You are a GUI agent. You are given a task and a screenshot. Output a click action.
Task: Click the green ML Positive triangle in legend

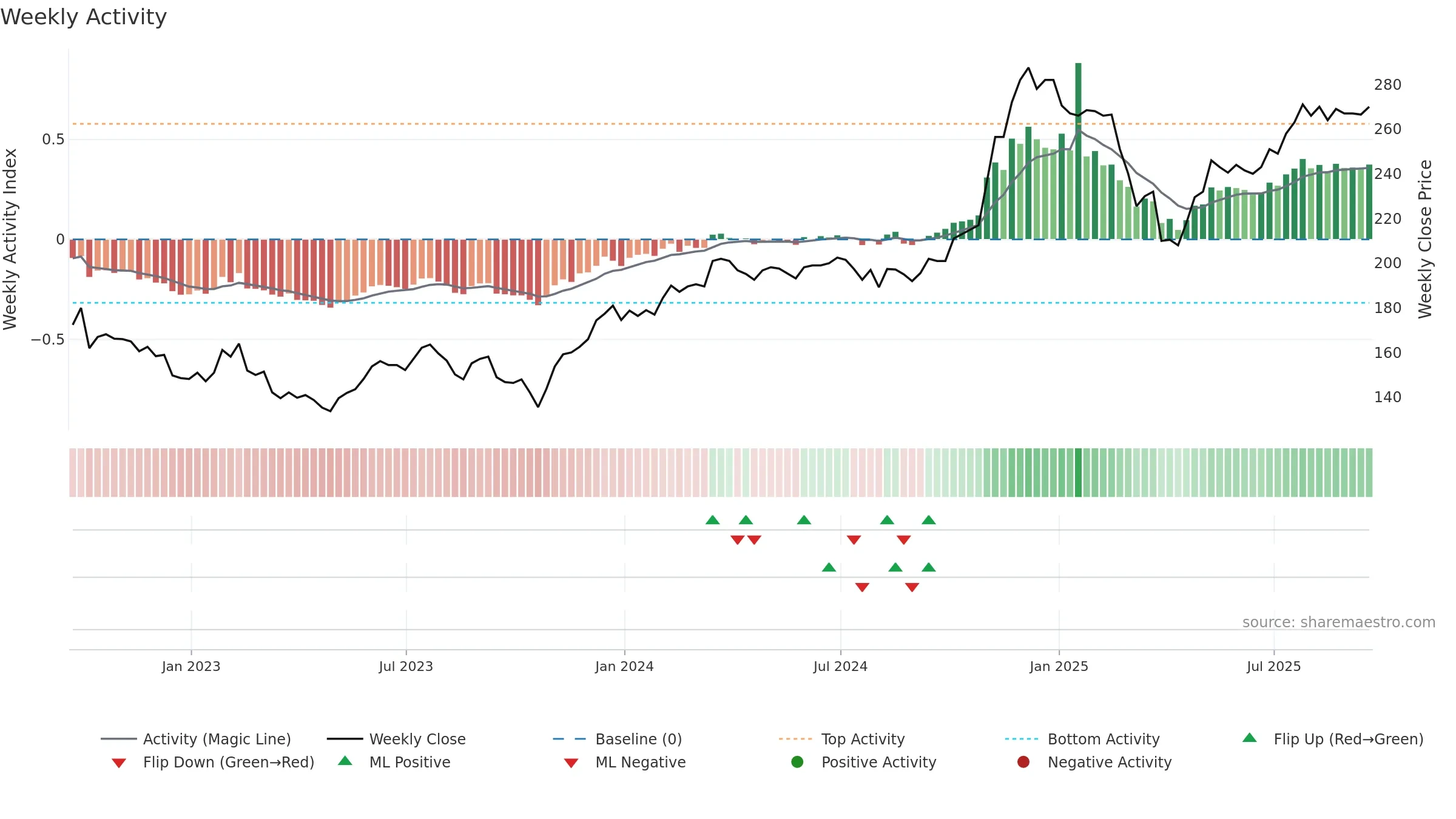click(x=345, y=761)
